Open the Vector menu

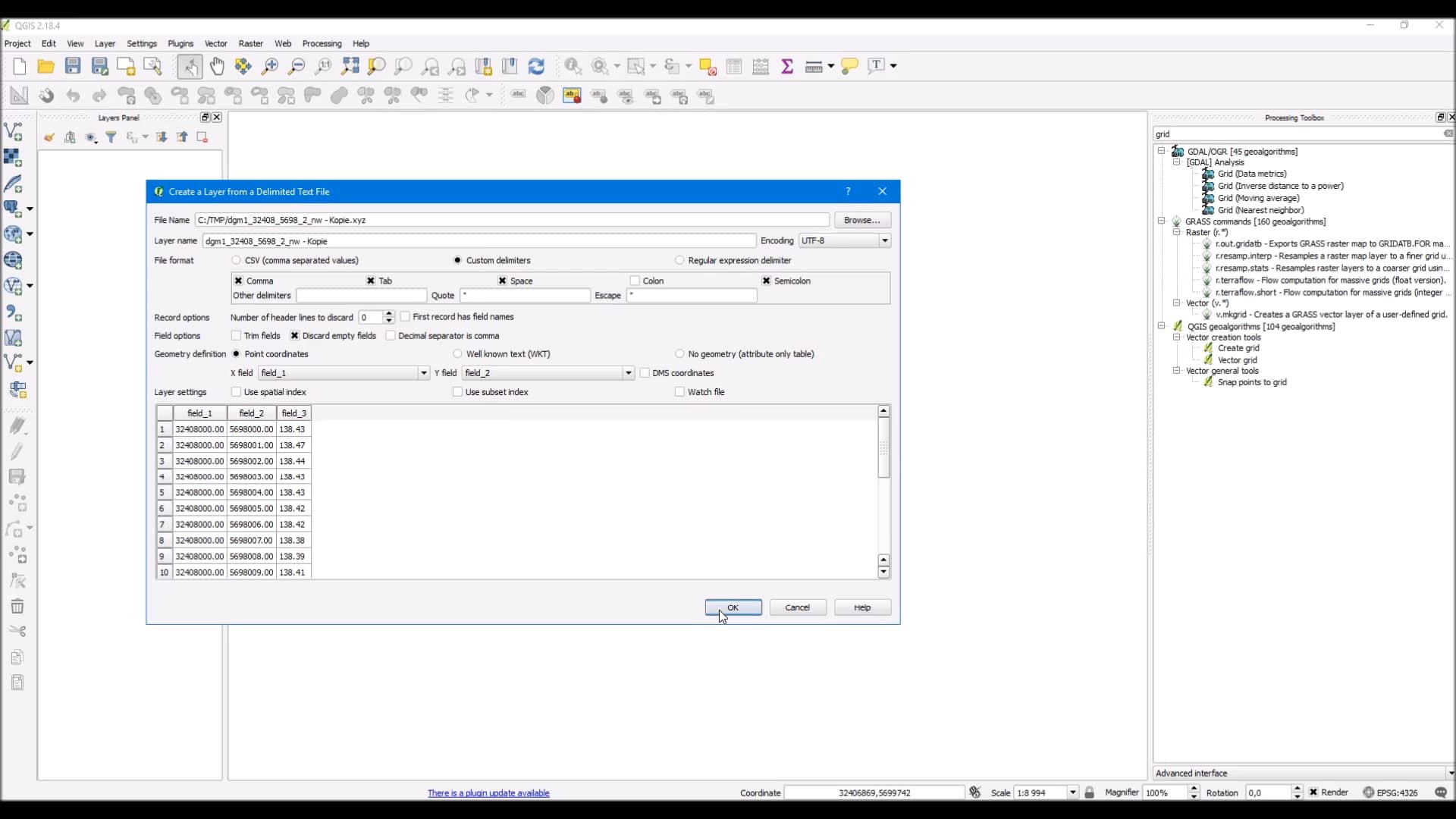tap(217, 44)
